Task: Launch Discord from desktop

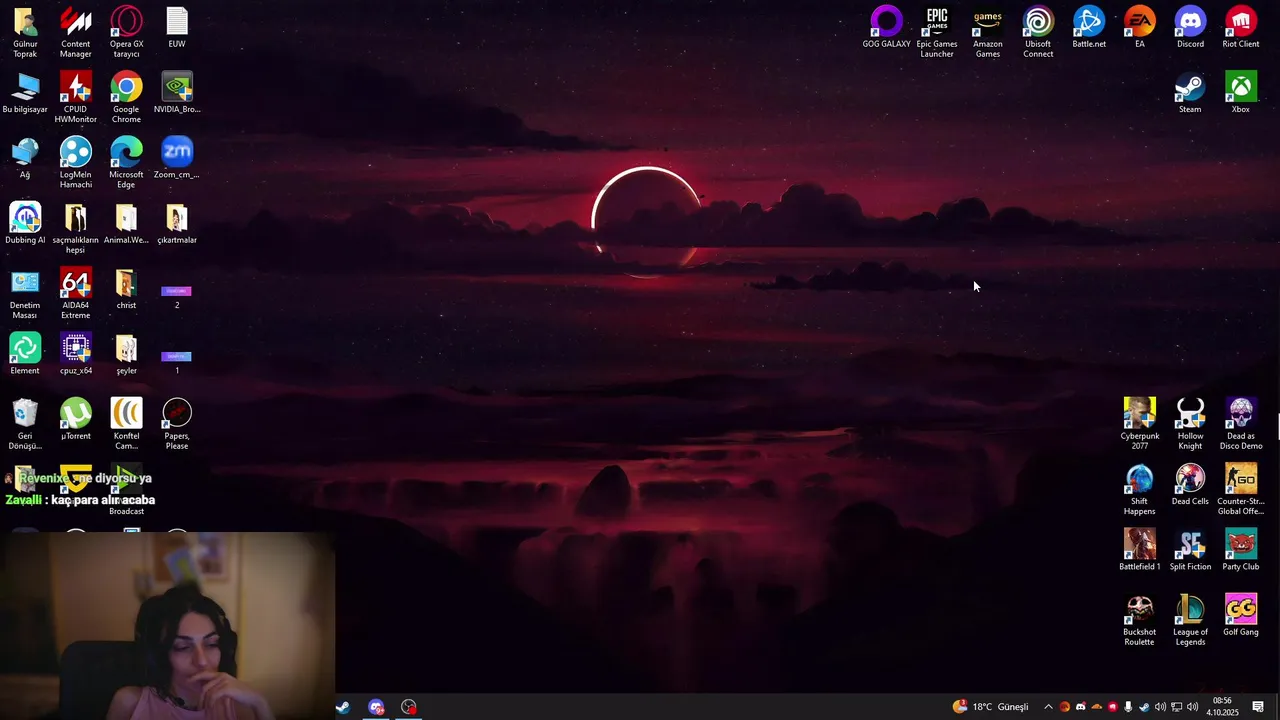Action: coord(1190,27)
